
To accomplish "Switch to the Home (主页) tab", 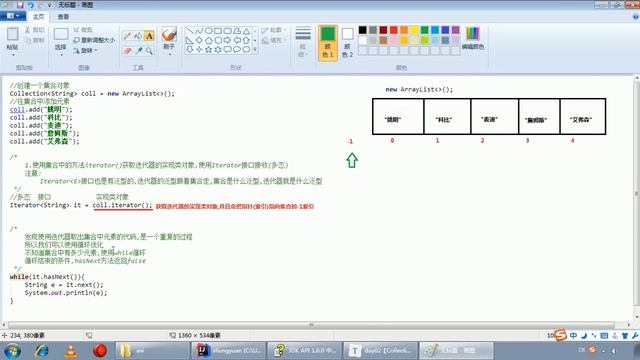I will pyautogui.click(x=38, y=16).
